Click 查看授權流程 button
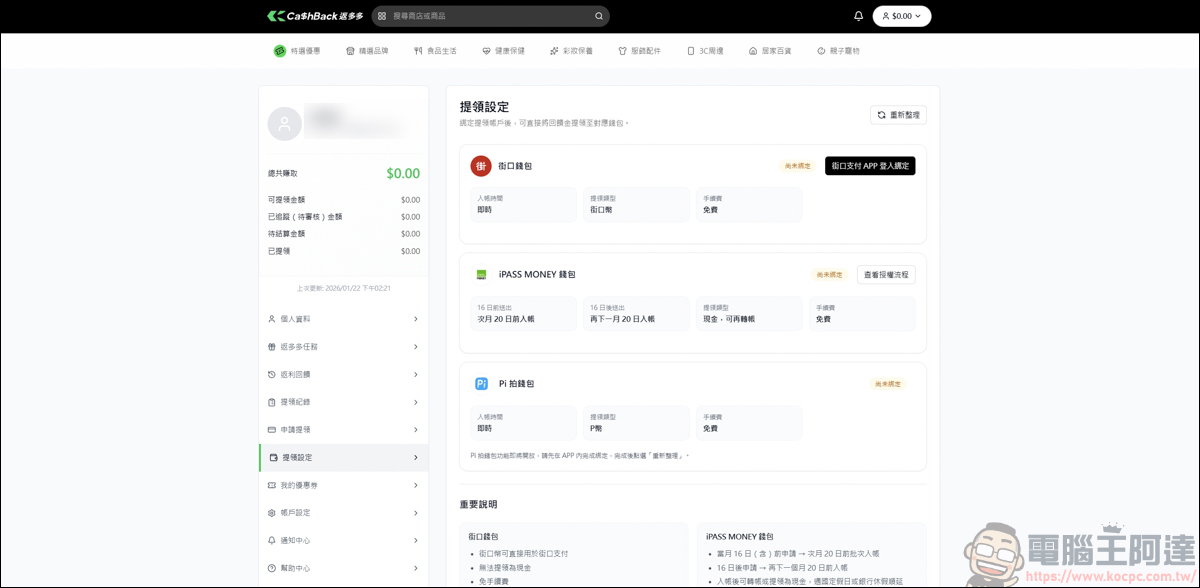This screenshot has height=588, width=1200. tap(886, 274)
